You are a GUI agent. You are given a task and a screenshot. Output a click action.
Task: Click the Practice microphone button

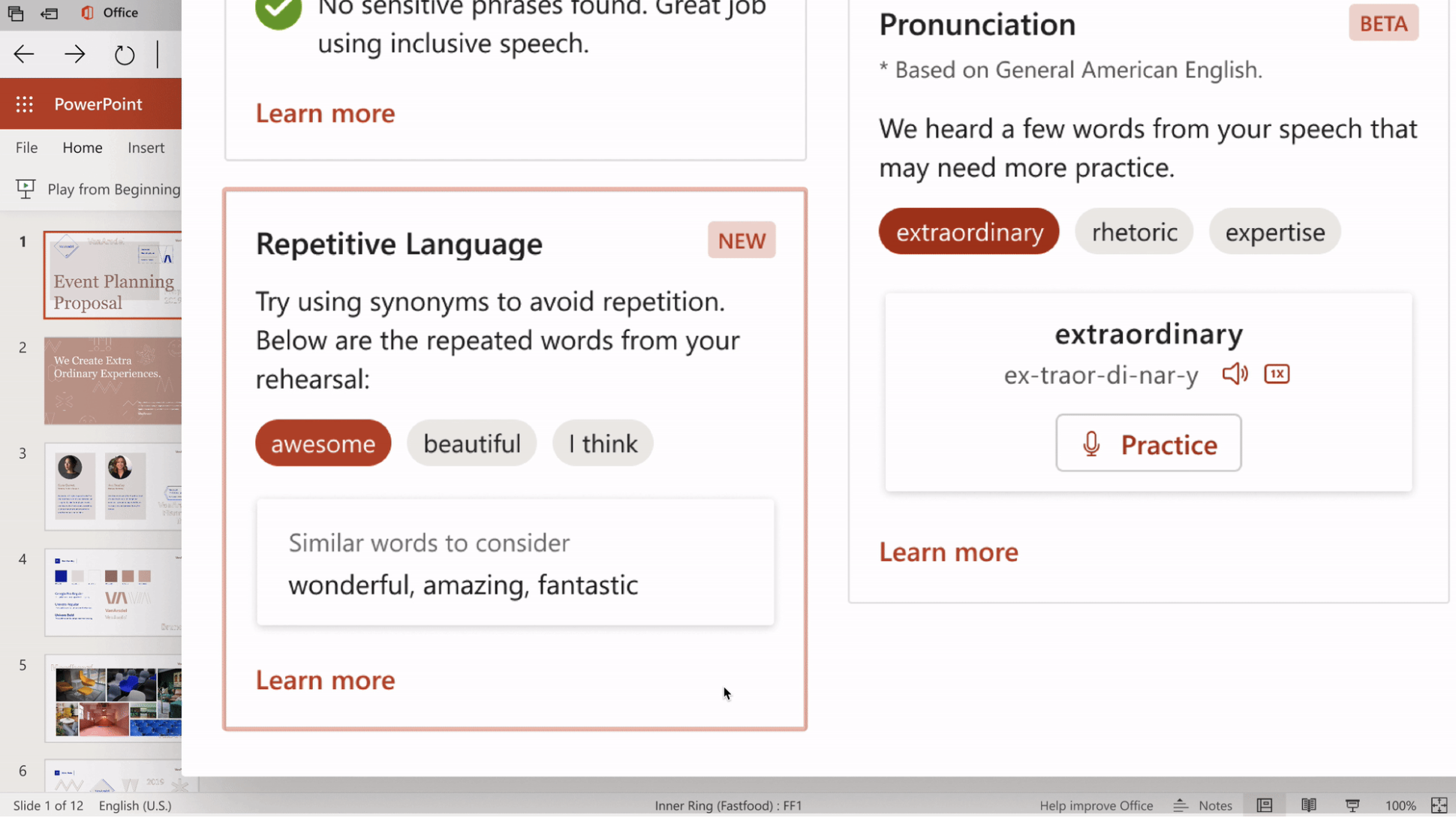[x=1148, y=444]
